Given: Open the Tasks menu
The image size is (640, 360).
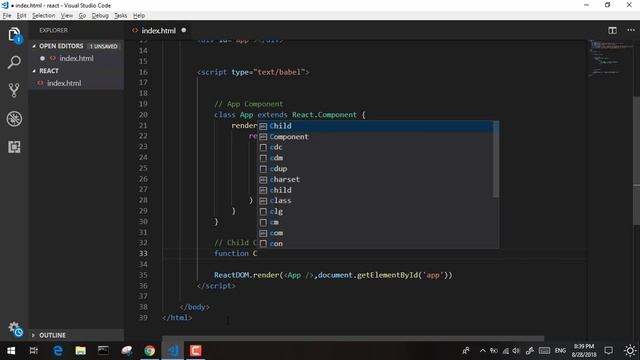Looking at the screenshot, I should pos(120,16).
